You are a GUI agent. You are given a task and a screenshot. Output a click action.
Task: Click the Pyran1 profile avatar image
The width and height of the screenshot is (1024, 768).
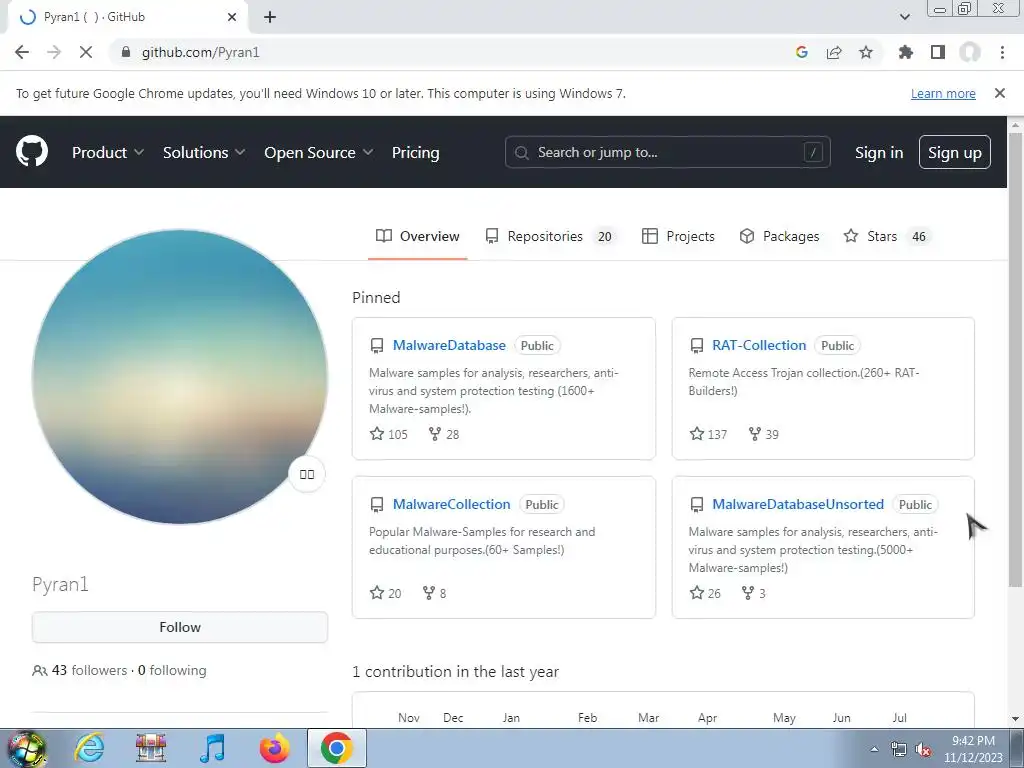coord(180,377)
